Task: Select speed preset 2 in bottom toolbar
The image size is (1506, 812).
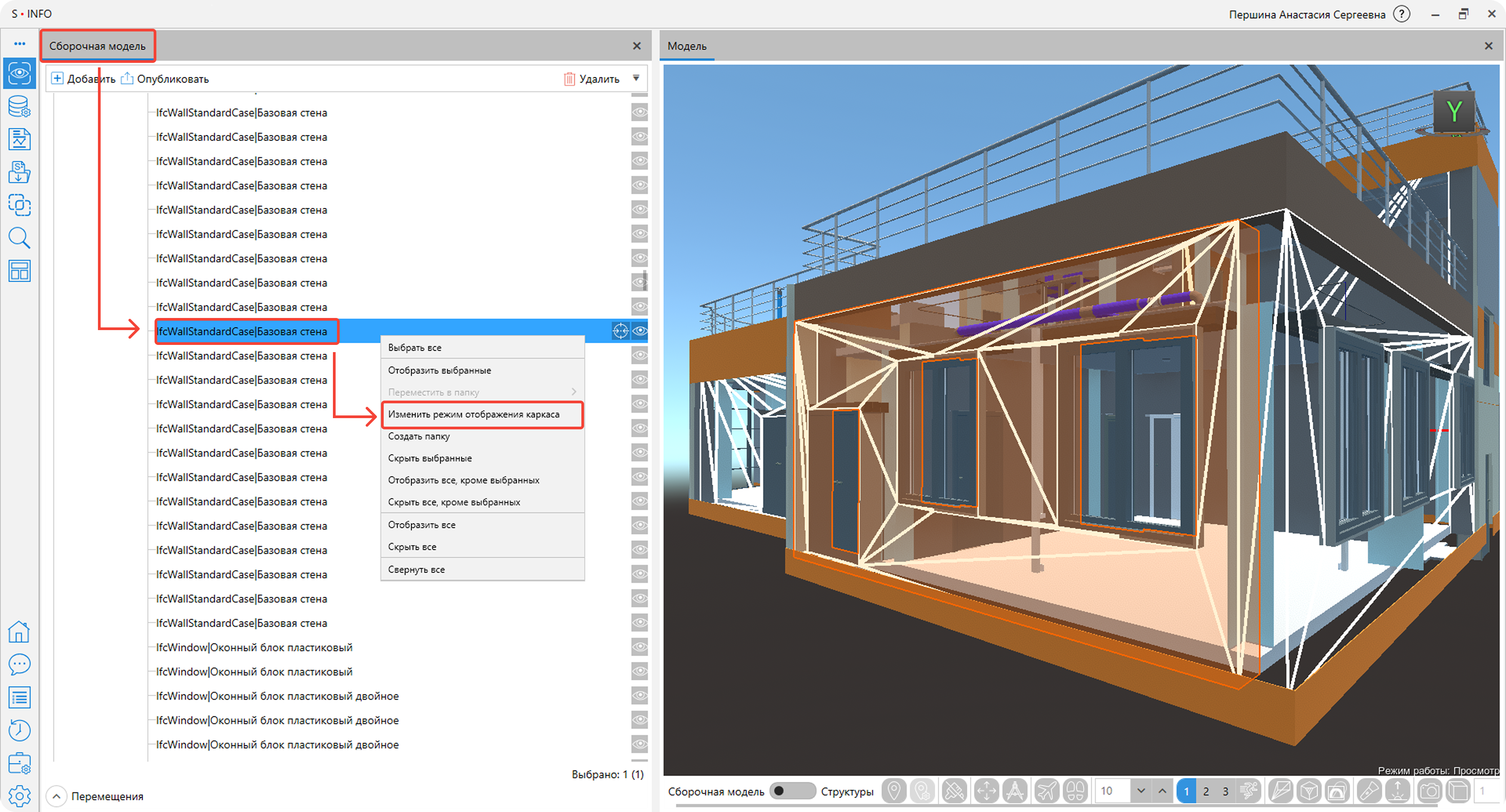Action: 1206,791
